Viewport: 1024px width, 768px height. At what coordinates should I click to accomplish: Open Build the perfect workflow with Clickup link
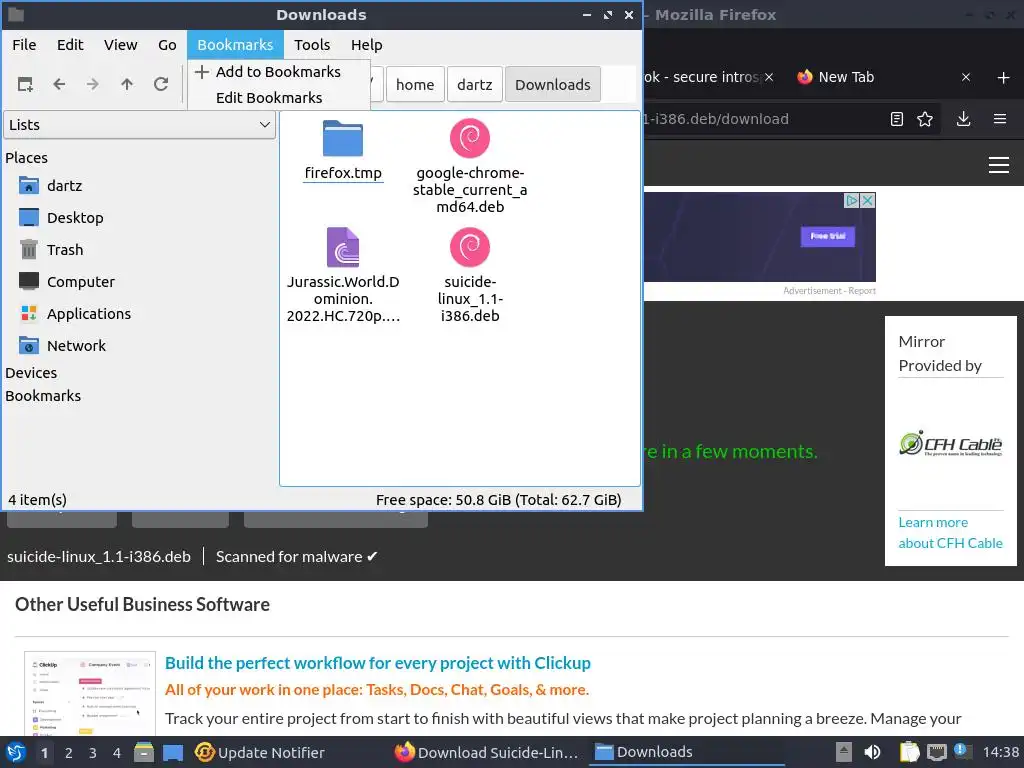377,663
